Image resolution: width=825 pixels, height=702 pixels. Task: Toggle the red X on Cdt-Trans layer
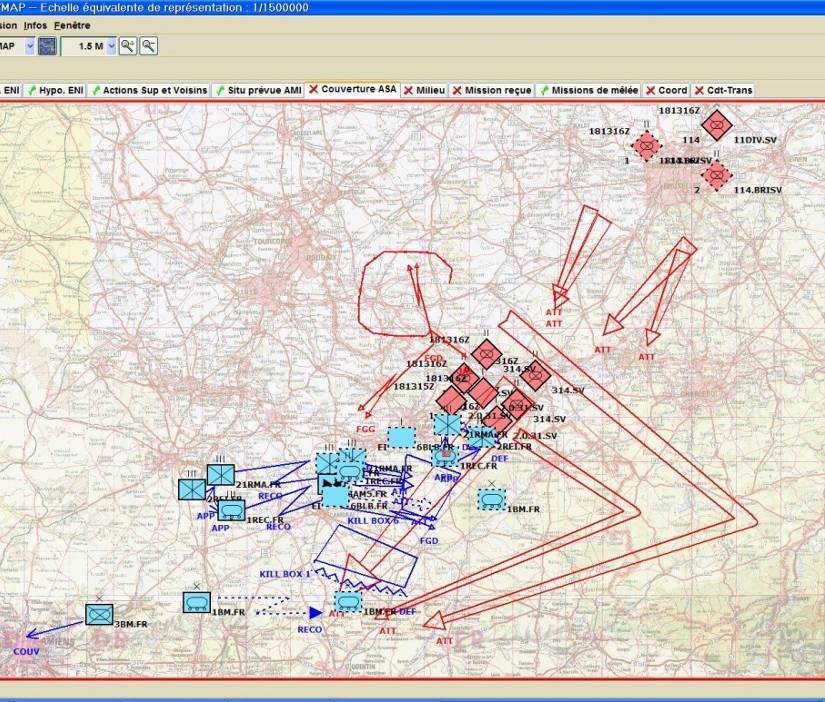pos(699,90)
